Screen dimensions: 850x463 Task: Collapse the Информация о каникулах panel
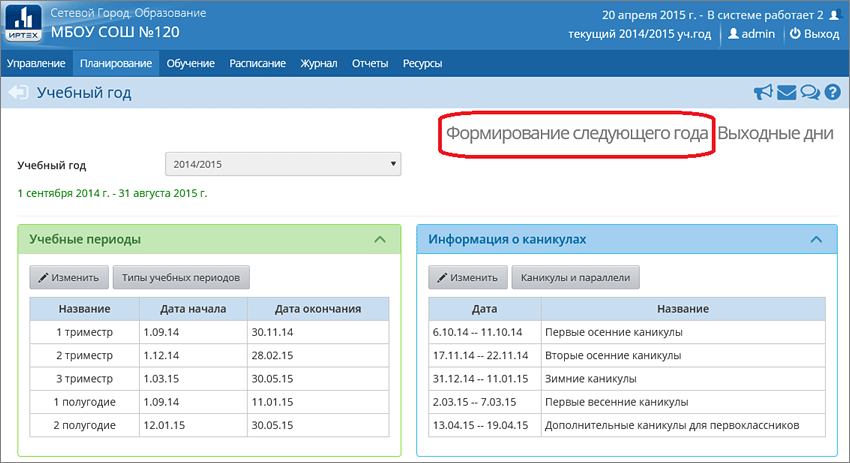pos(815,240)
